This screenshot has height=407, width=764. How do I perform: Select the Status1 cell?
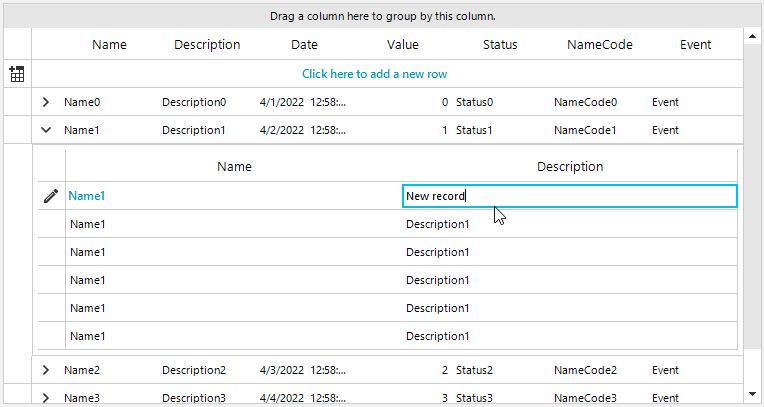(474, 130)
